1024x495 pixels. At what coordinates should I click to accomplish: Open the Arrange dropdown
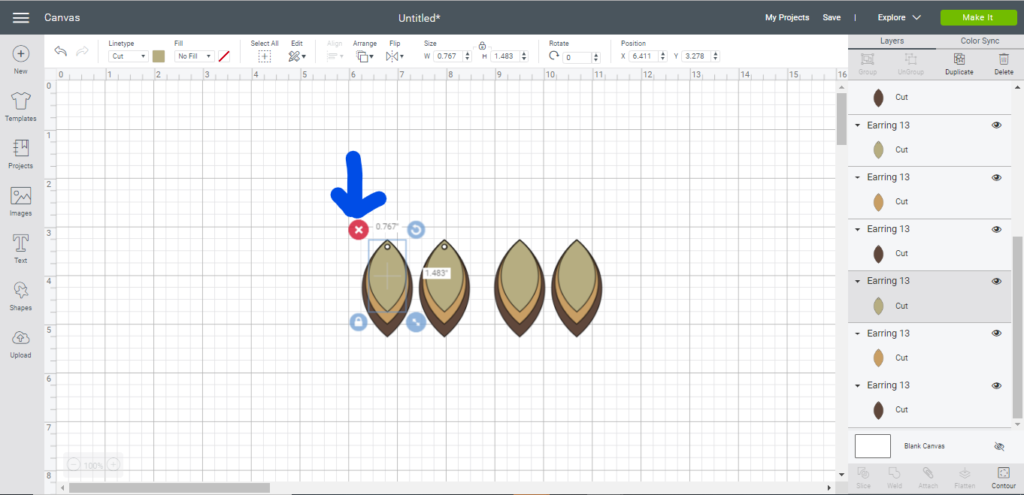point(364,57)
